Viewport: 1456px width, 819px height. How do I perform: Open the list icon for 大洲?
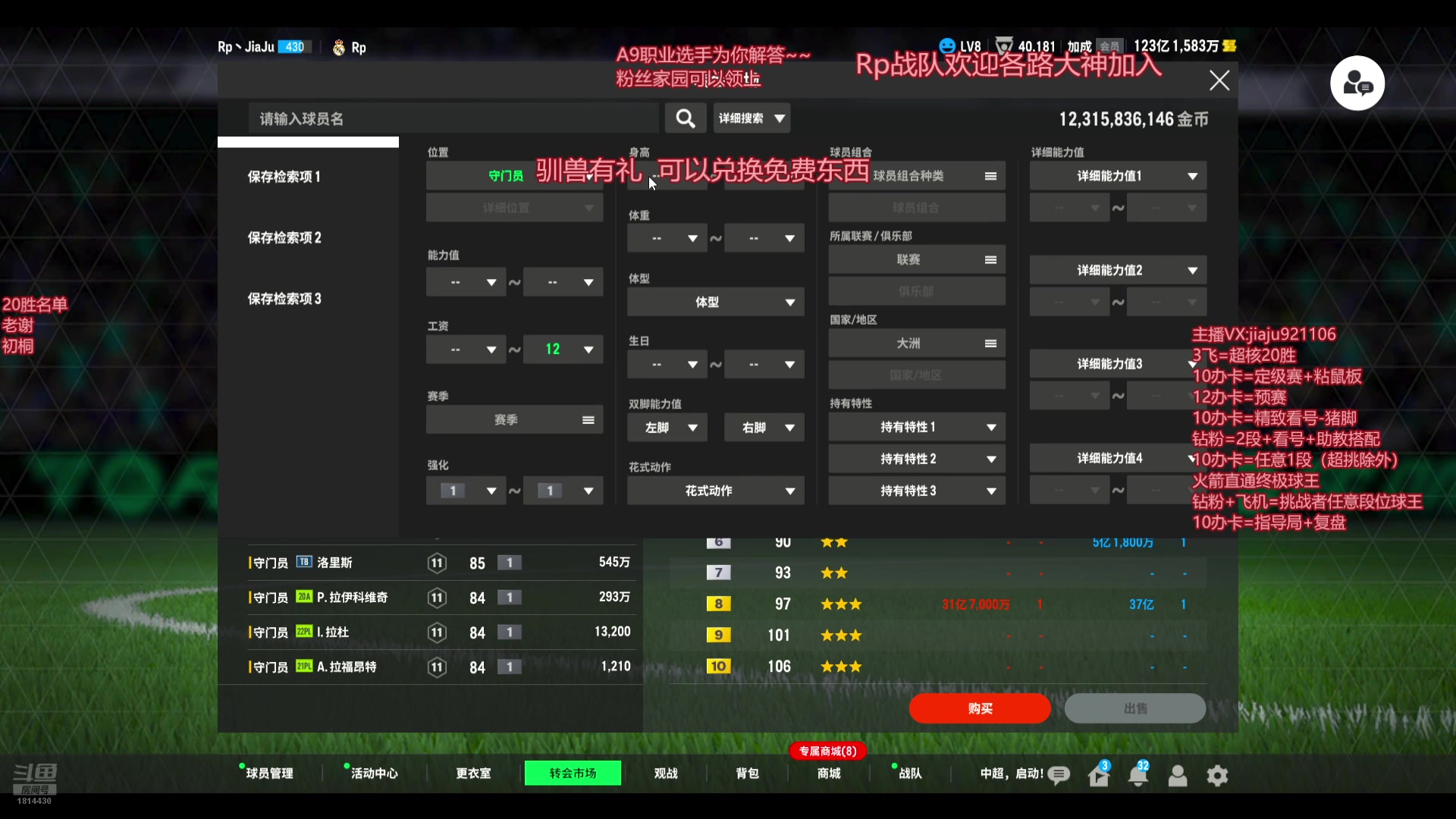(x=990, y=343)
